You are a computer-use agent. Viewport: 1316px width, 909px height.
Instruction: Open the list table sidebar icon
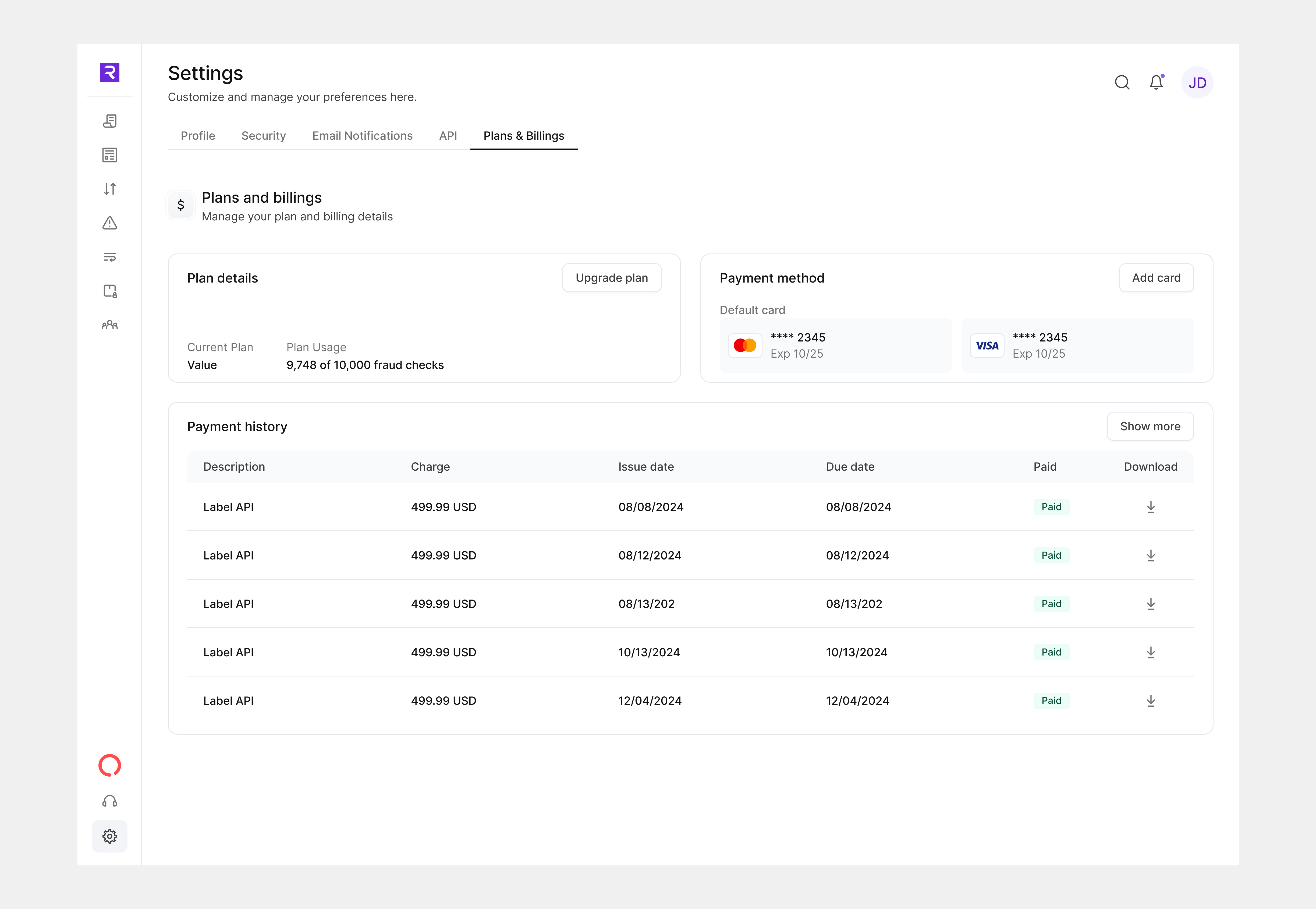[x=110, y=155]
